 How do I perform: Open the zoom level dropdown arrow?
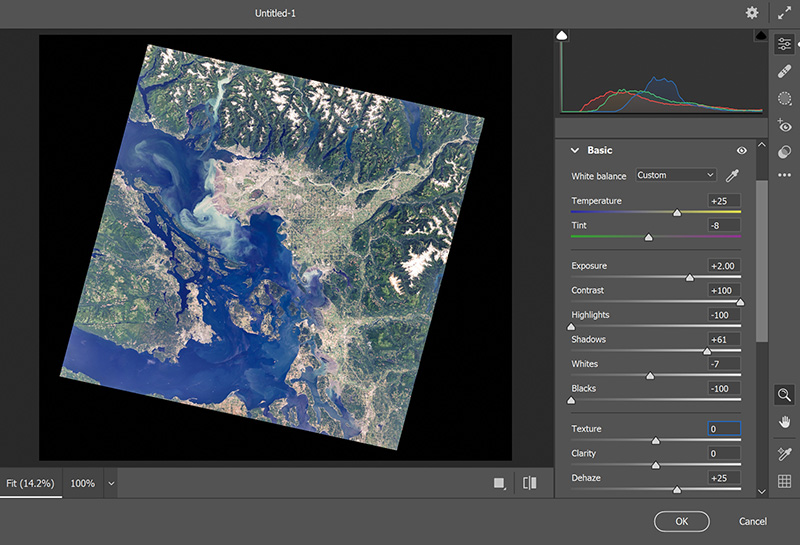pos(111,483)
